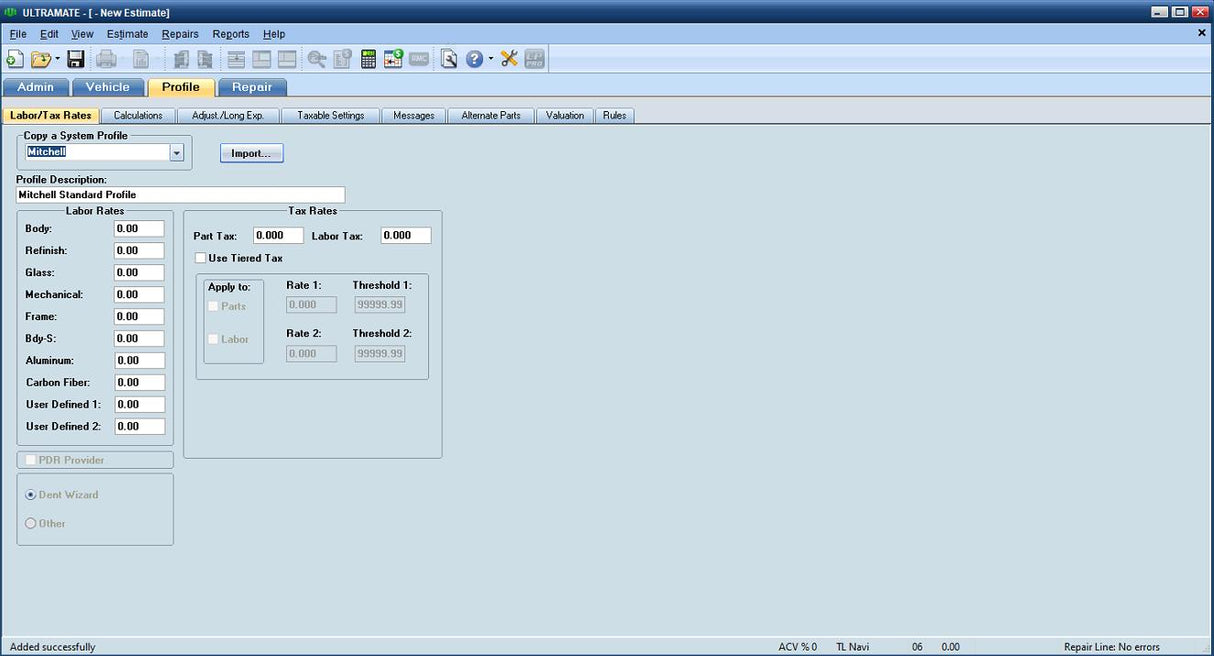The image size is (1214, 656).
Task: Choose the Other PDR provider option
Action: click(31, 523)
